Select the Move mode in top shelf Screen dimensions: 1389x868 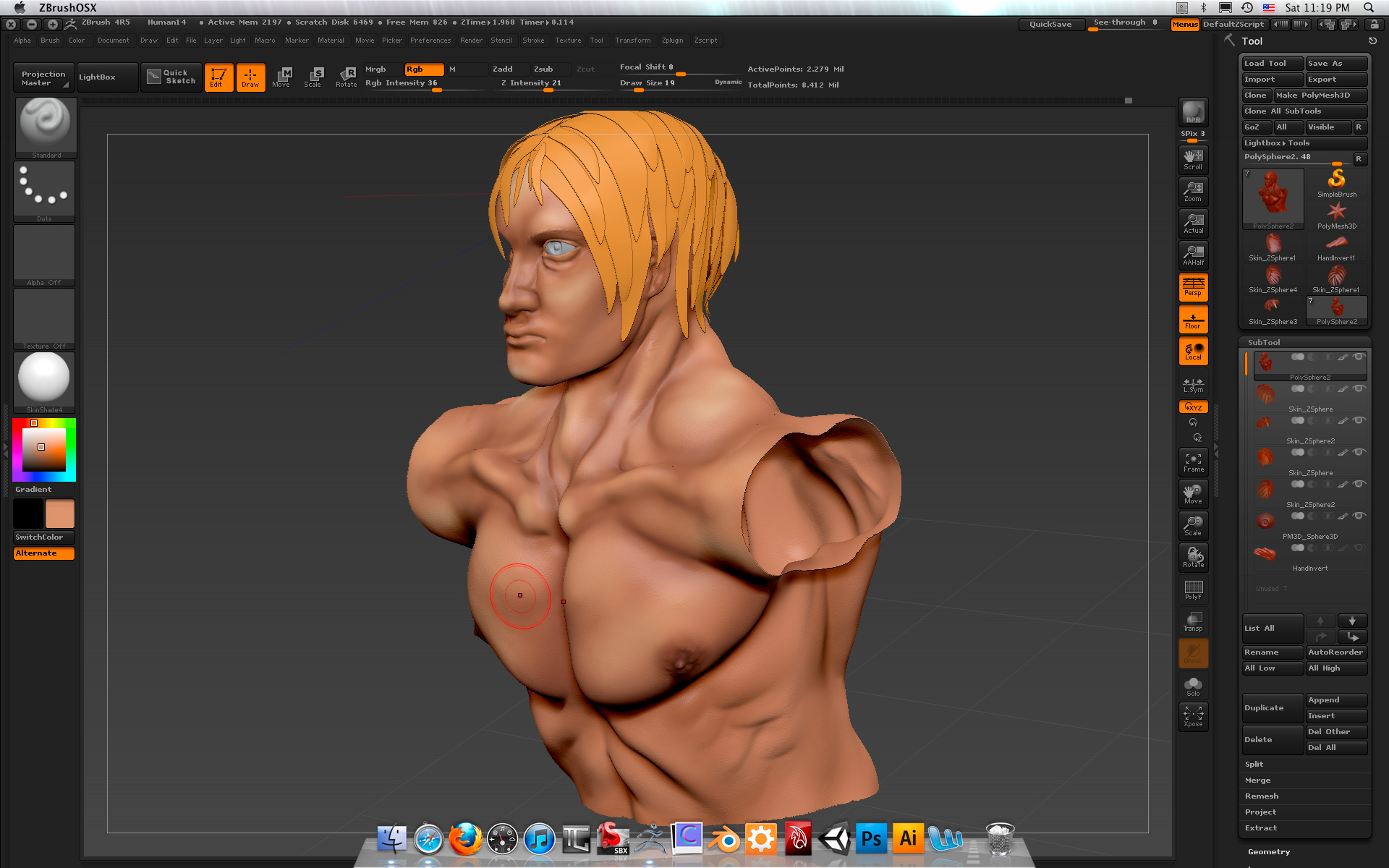click(x=281, y=77)
